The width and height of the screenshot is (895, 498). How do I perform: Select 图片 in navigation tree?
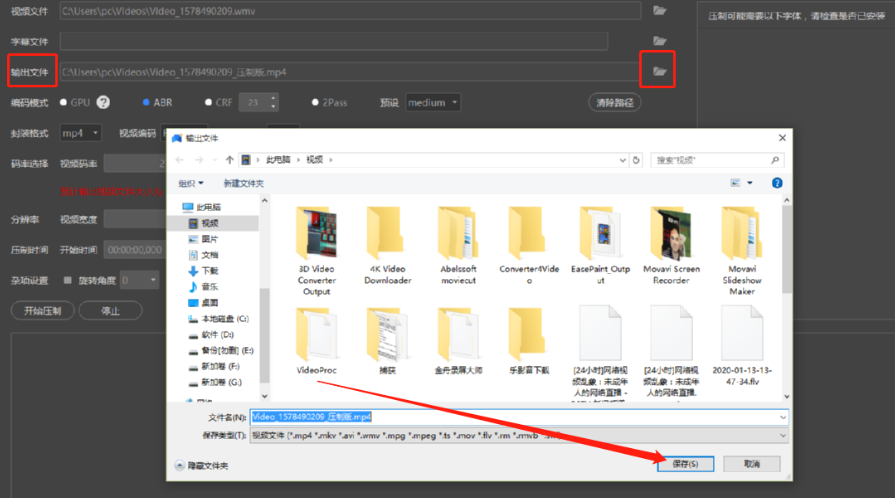click(x=203, y=239)
